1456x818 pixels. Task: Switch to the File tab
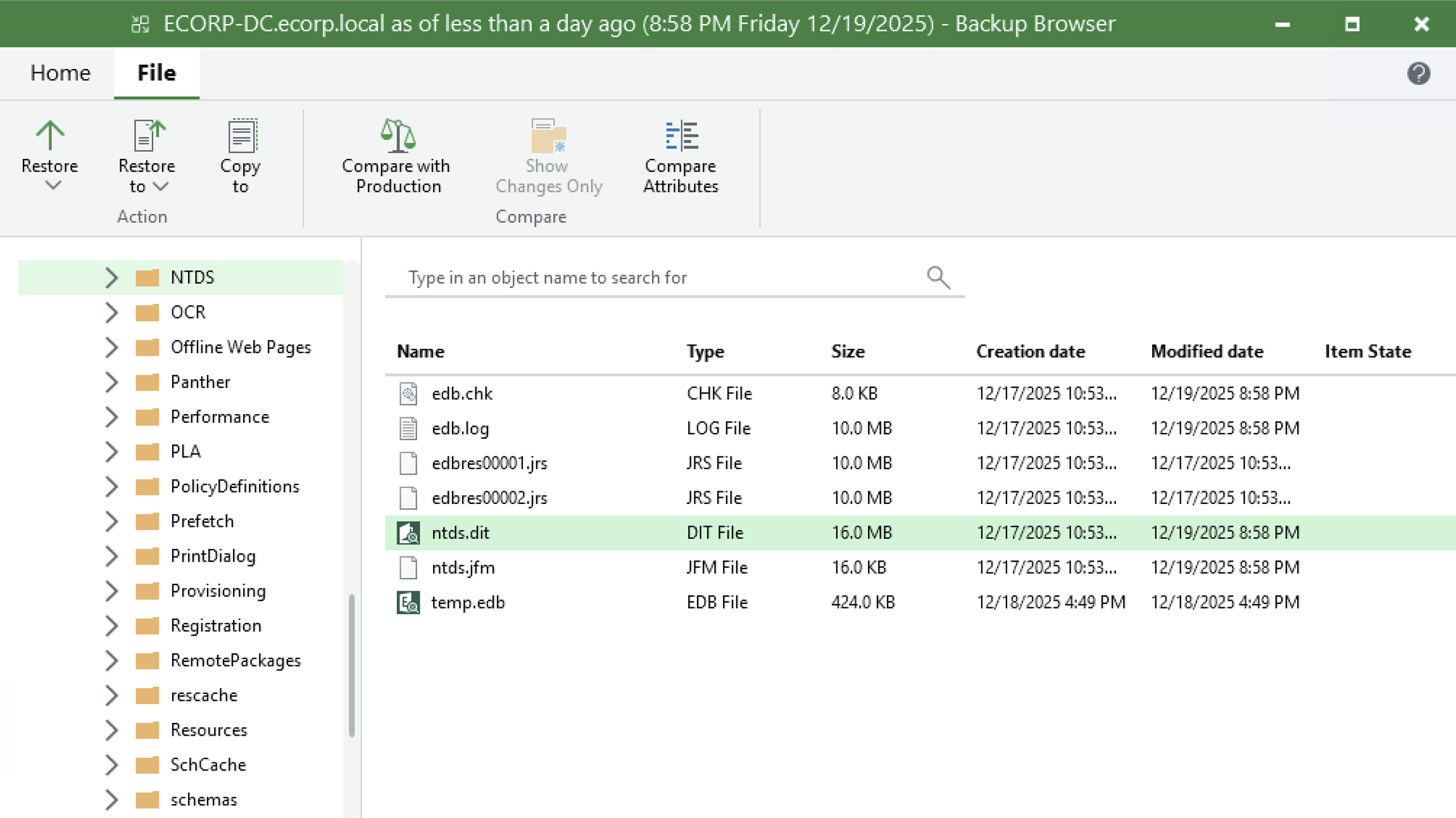click(156, 73)
